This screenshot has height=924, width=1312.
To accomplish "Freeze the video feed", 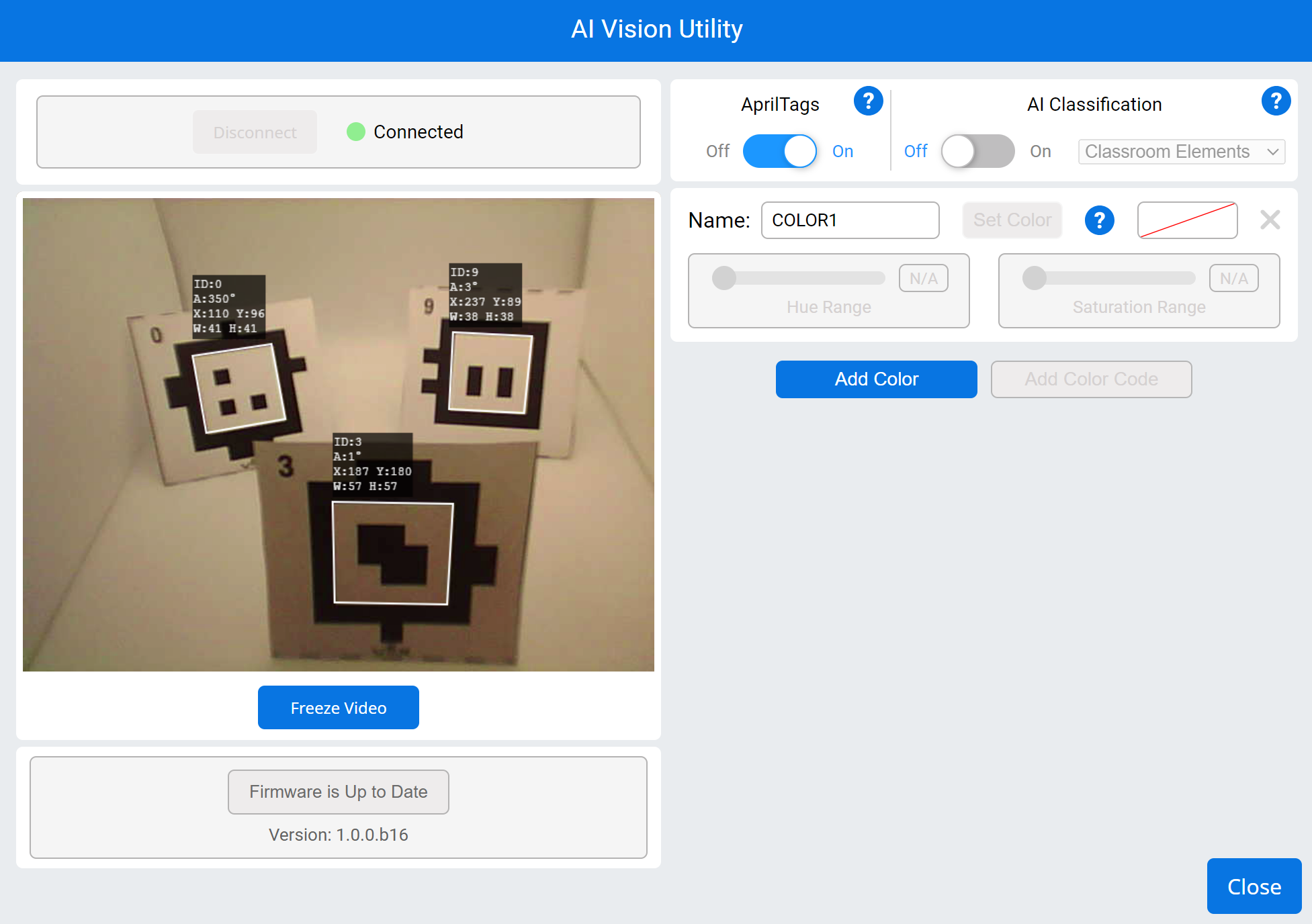I will [338, 707].
